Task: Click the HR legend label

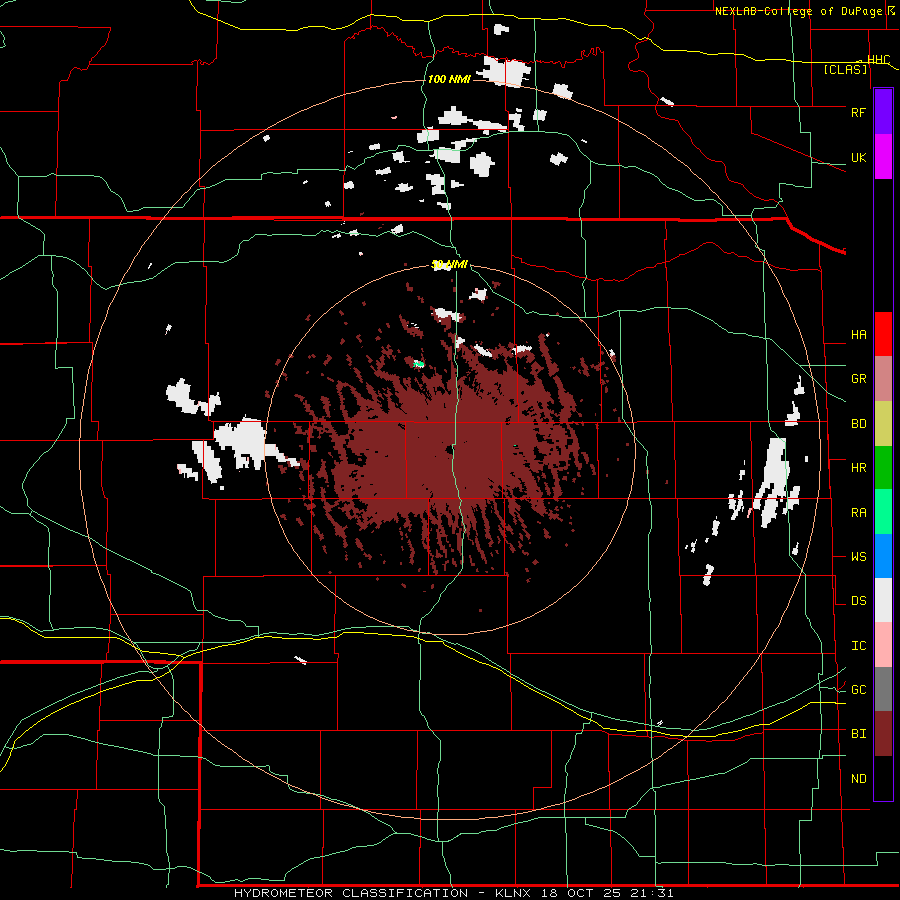Action: 859,468
